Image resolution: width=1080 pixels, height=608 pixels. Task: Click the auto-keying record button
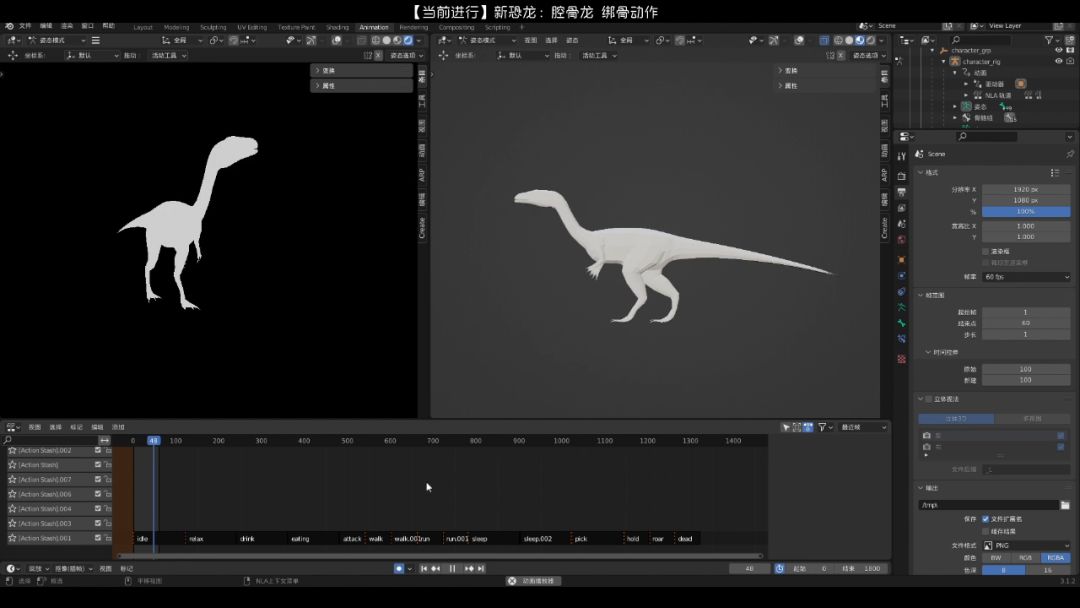[399, 568]
